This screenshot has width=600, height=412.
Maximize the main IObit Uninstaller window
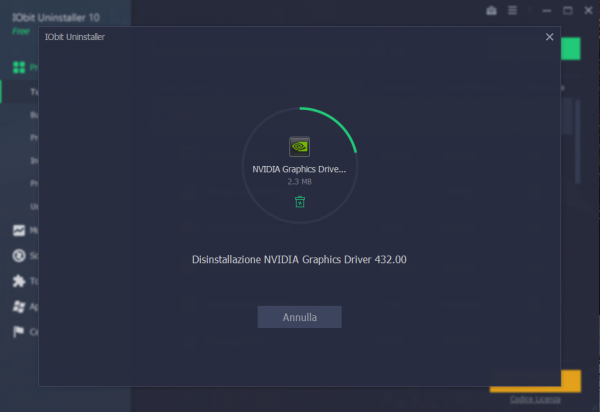click(x=567, y=11)
